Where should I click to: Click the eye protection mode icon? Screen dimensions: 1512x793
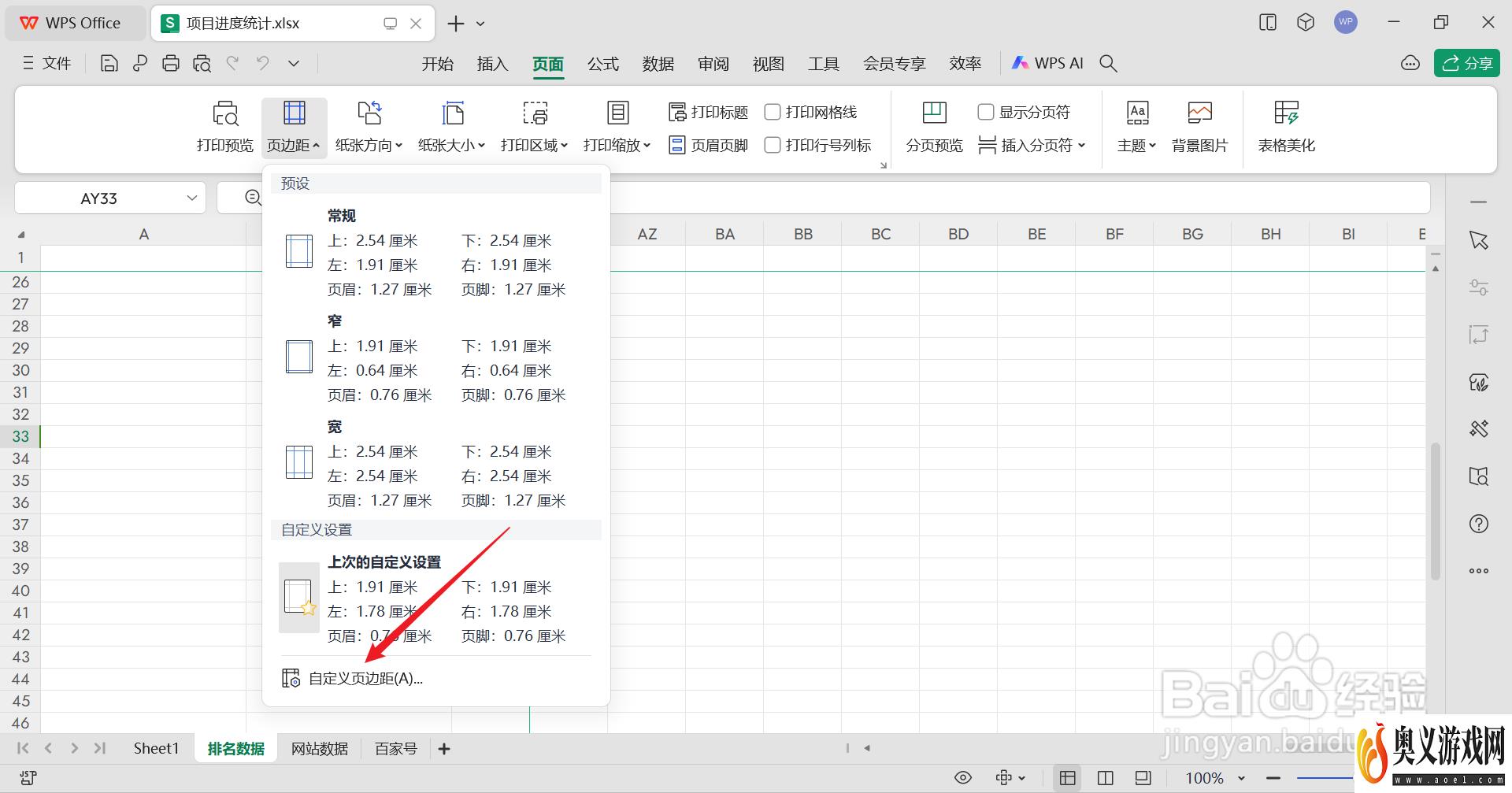click(962, 778)
